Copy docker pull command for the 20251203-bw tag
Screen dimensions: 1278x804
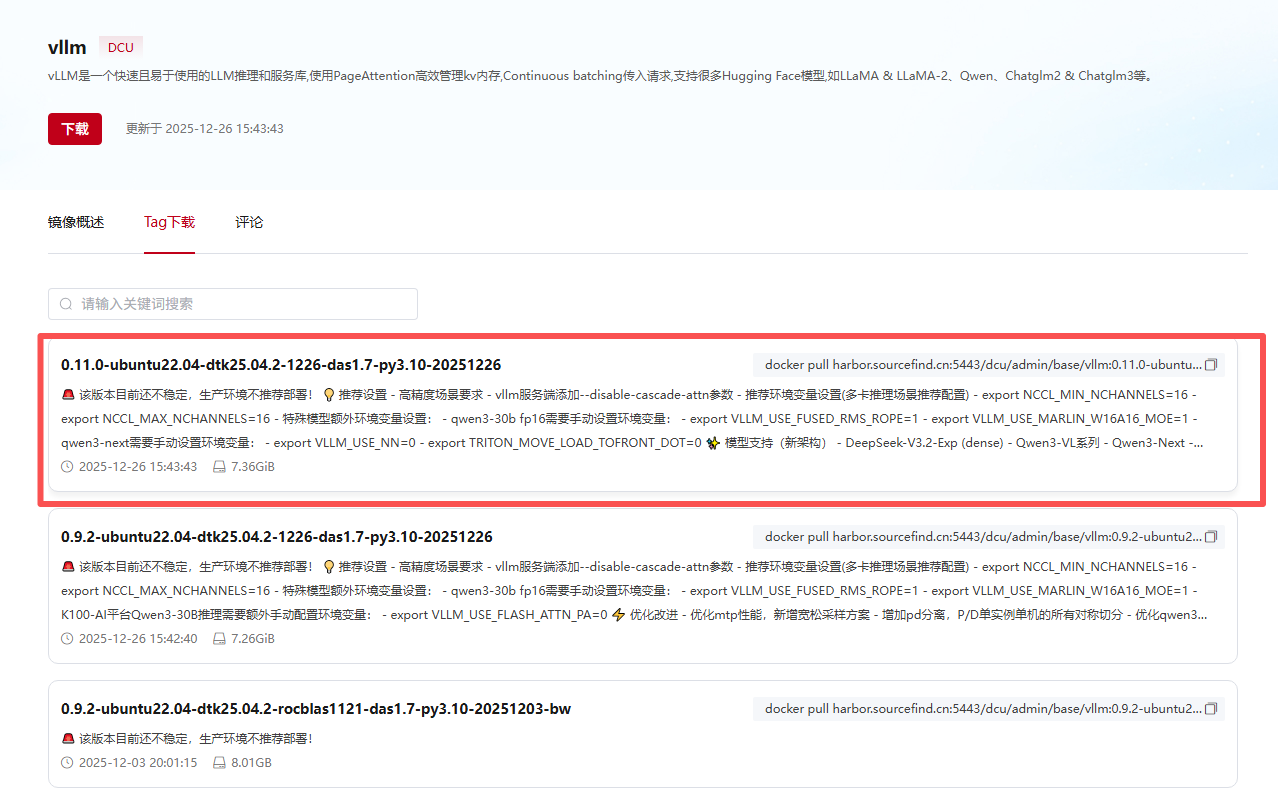click(1211, 709)
